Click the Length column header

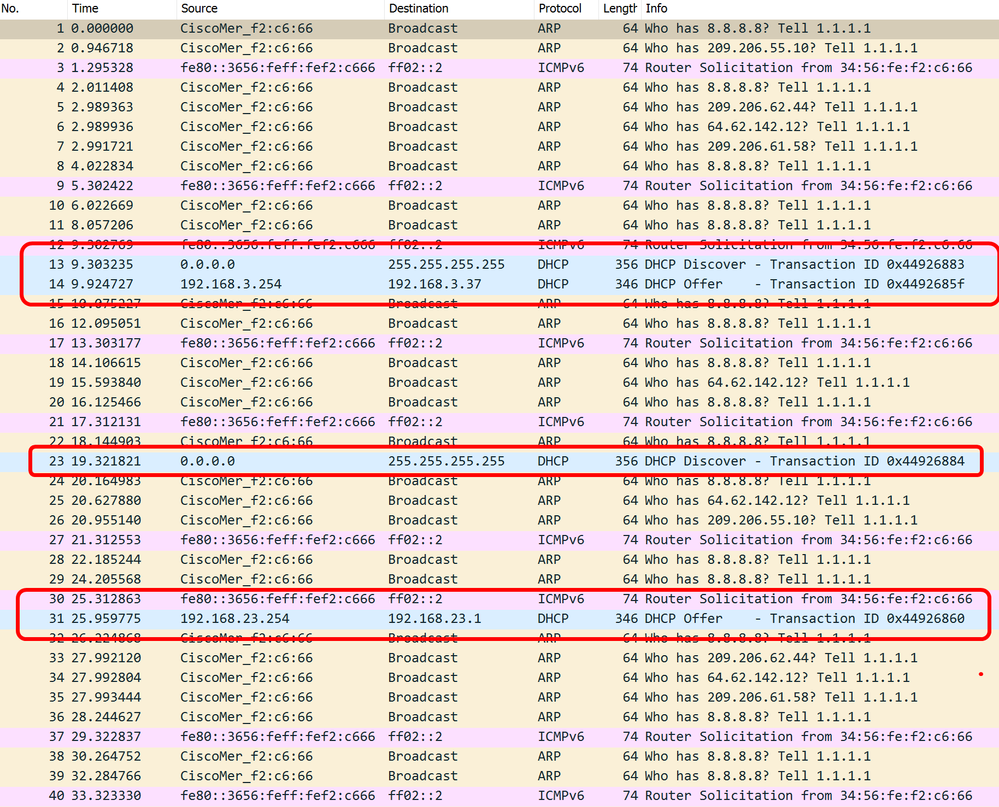[619, 8]
